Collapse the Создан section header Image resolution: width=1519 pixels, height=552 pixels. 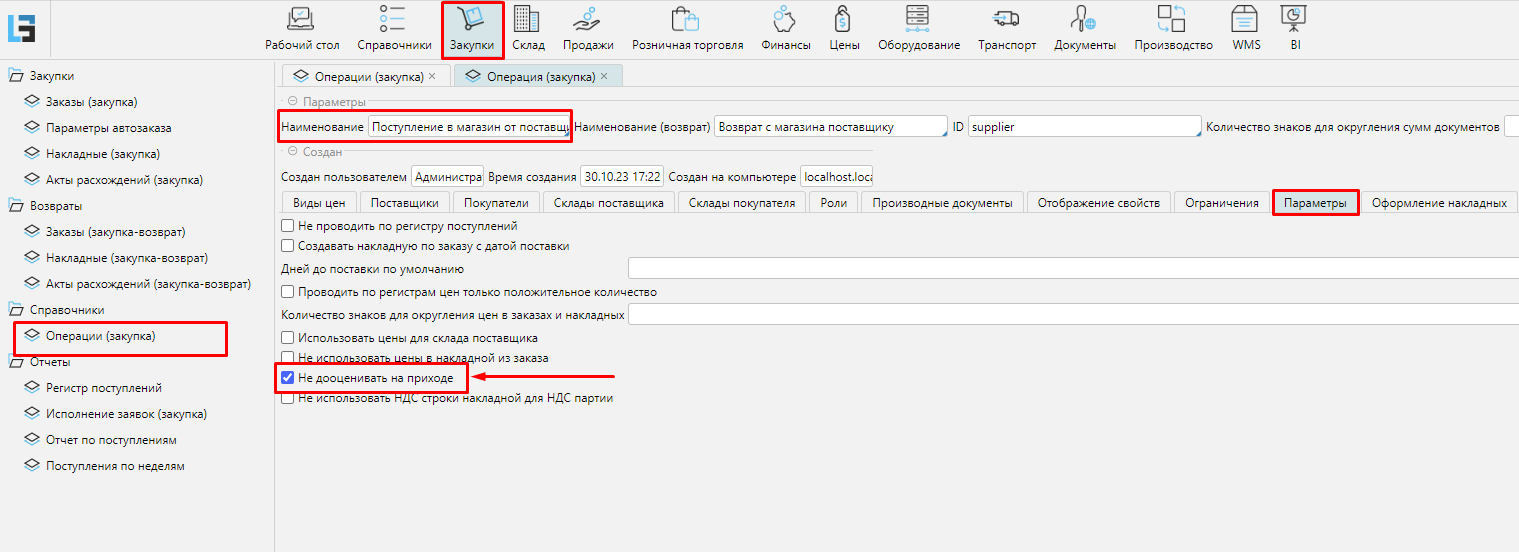coord(293,152)
